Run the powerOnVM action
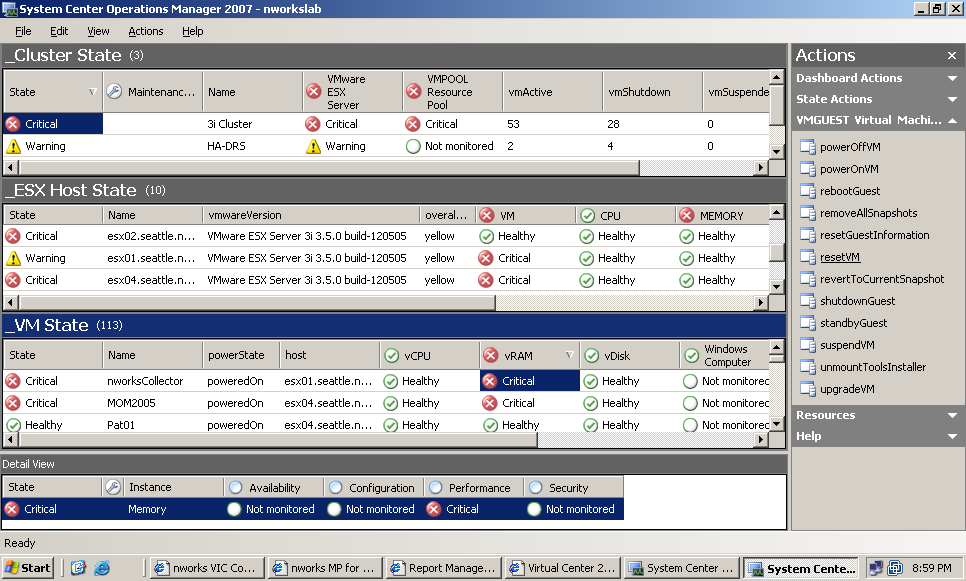The image size is (966, 581). click(x=849, y=169)
